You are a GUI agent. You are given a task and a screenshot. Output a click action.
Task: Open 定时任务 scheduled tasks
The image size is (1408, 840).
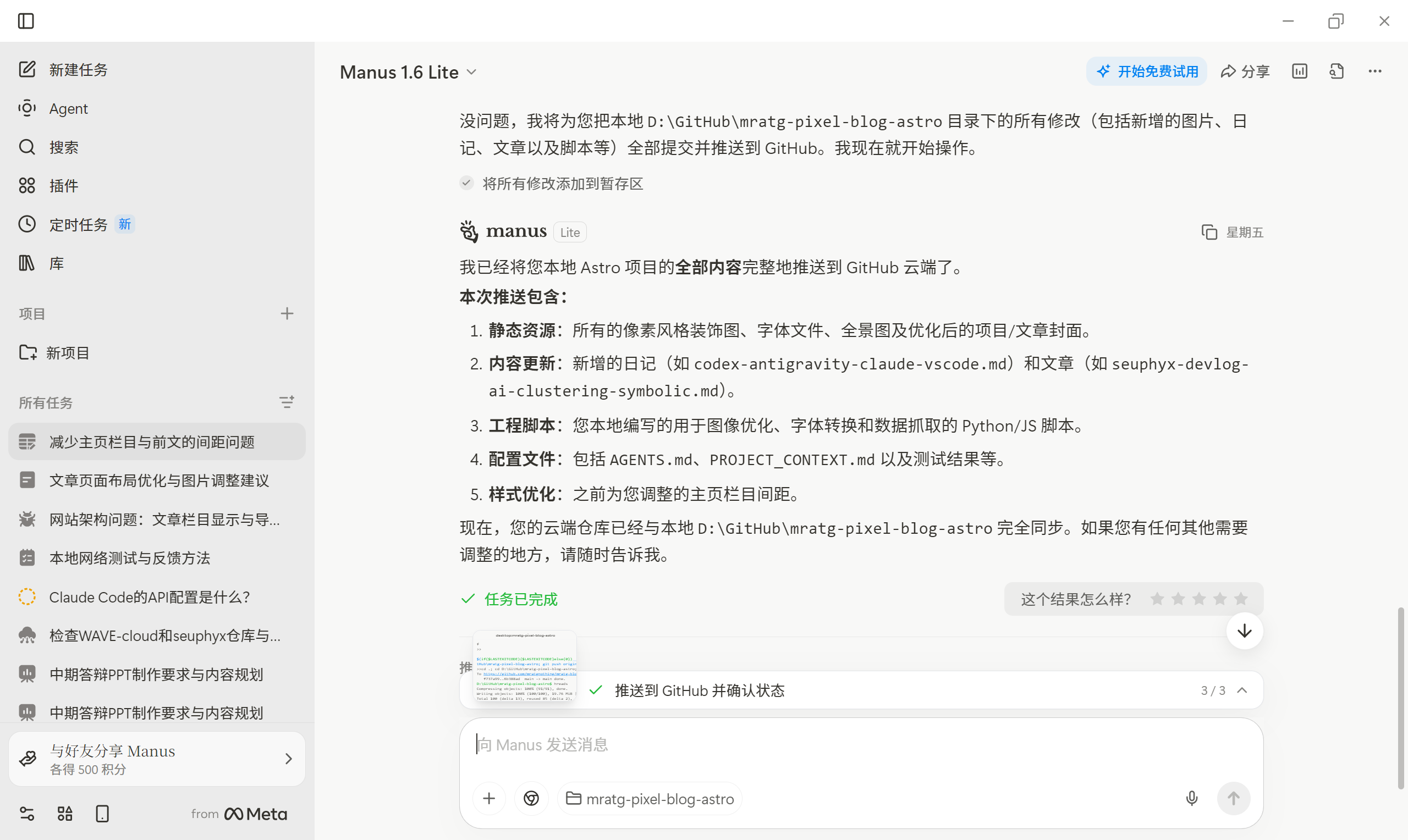(x=157, y=224)
